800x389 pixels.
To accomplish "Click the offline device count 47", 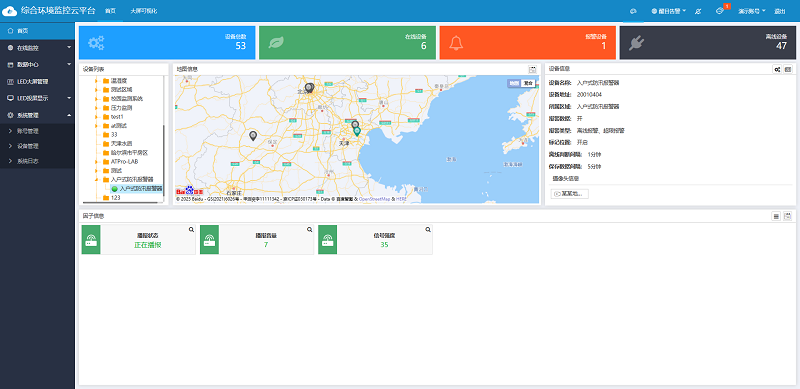I will (x=781, y=46).
